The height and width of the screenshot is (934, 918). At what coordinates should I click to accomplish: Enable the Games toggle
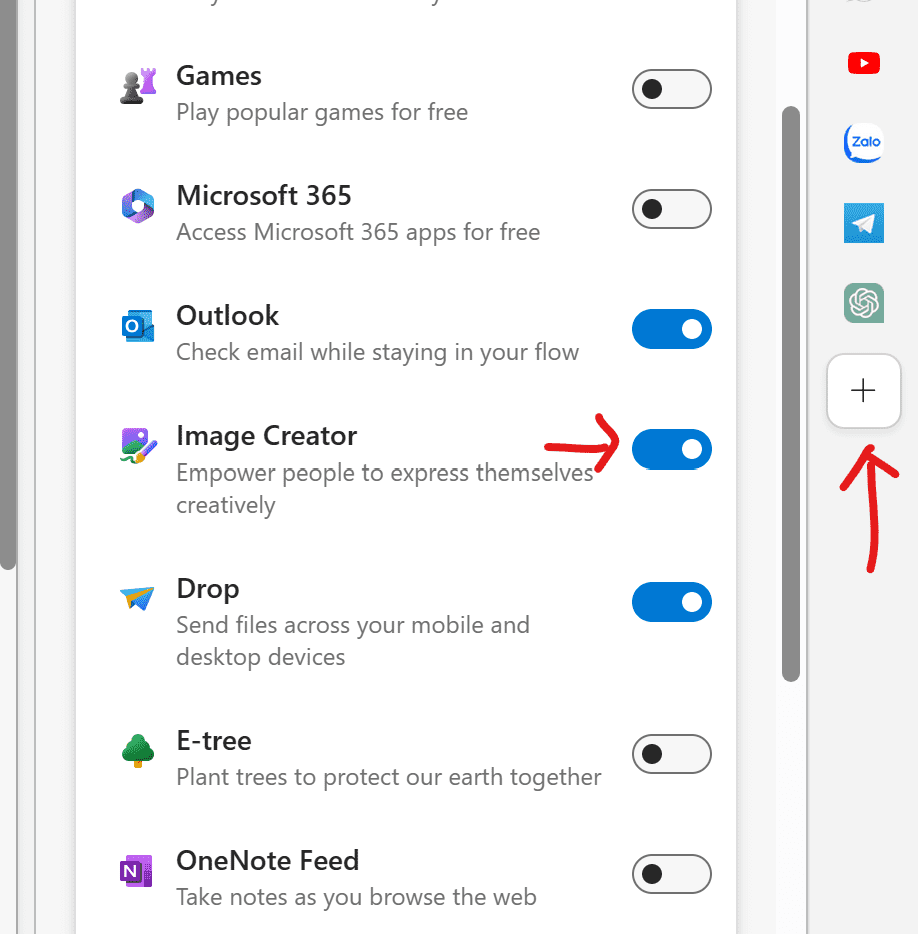(x=672, y=89)
